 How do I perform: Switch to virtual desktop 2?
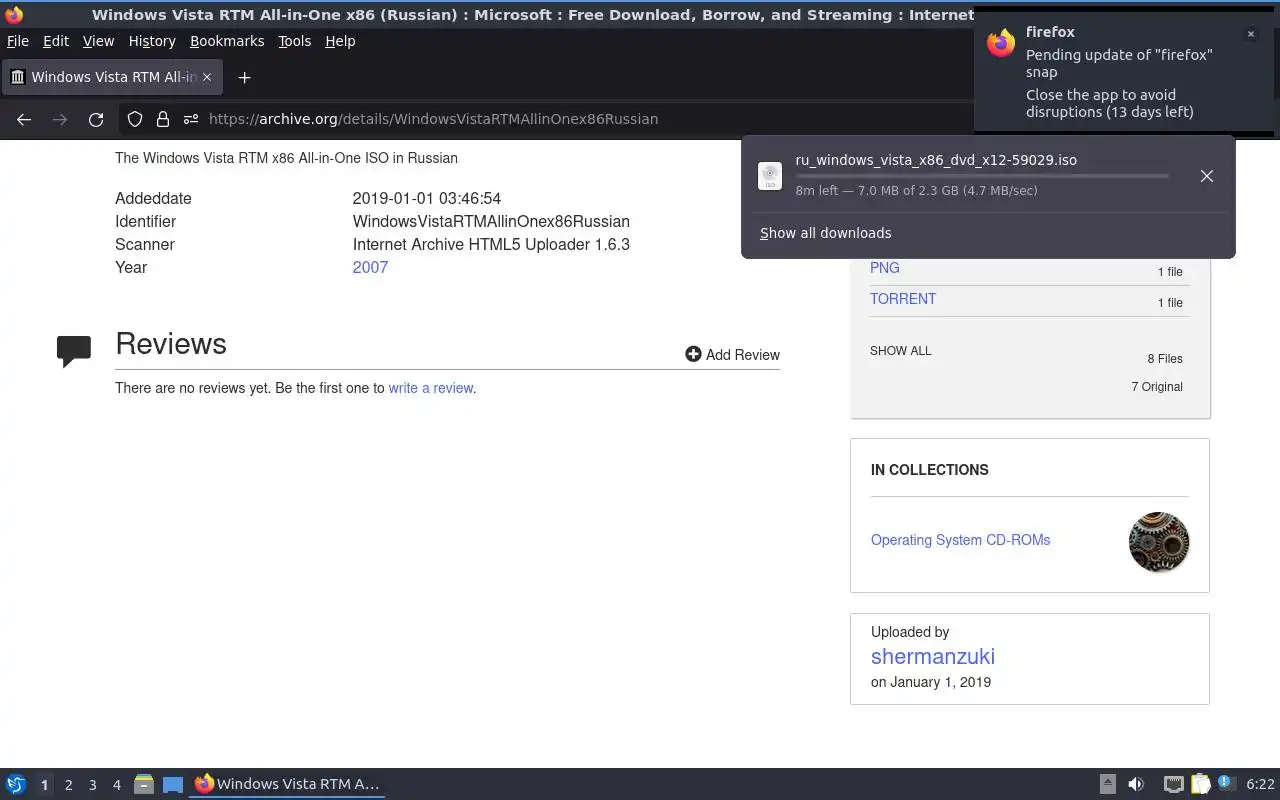point(68,785)
